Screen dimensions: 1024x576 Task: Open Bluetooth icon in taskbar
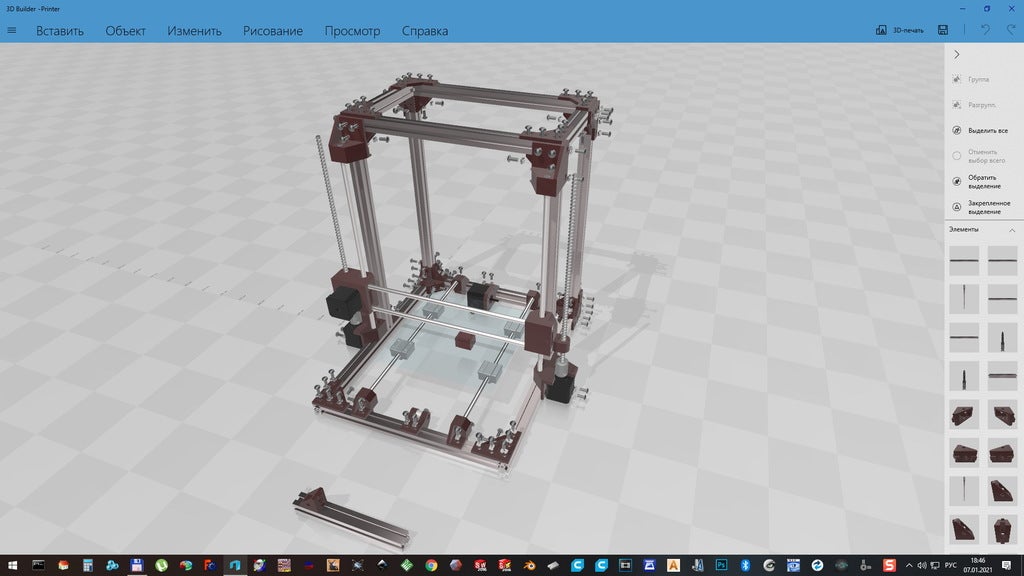[745, 565]
